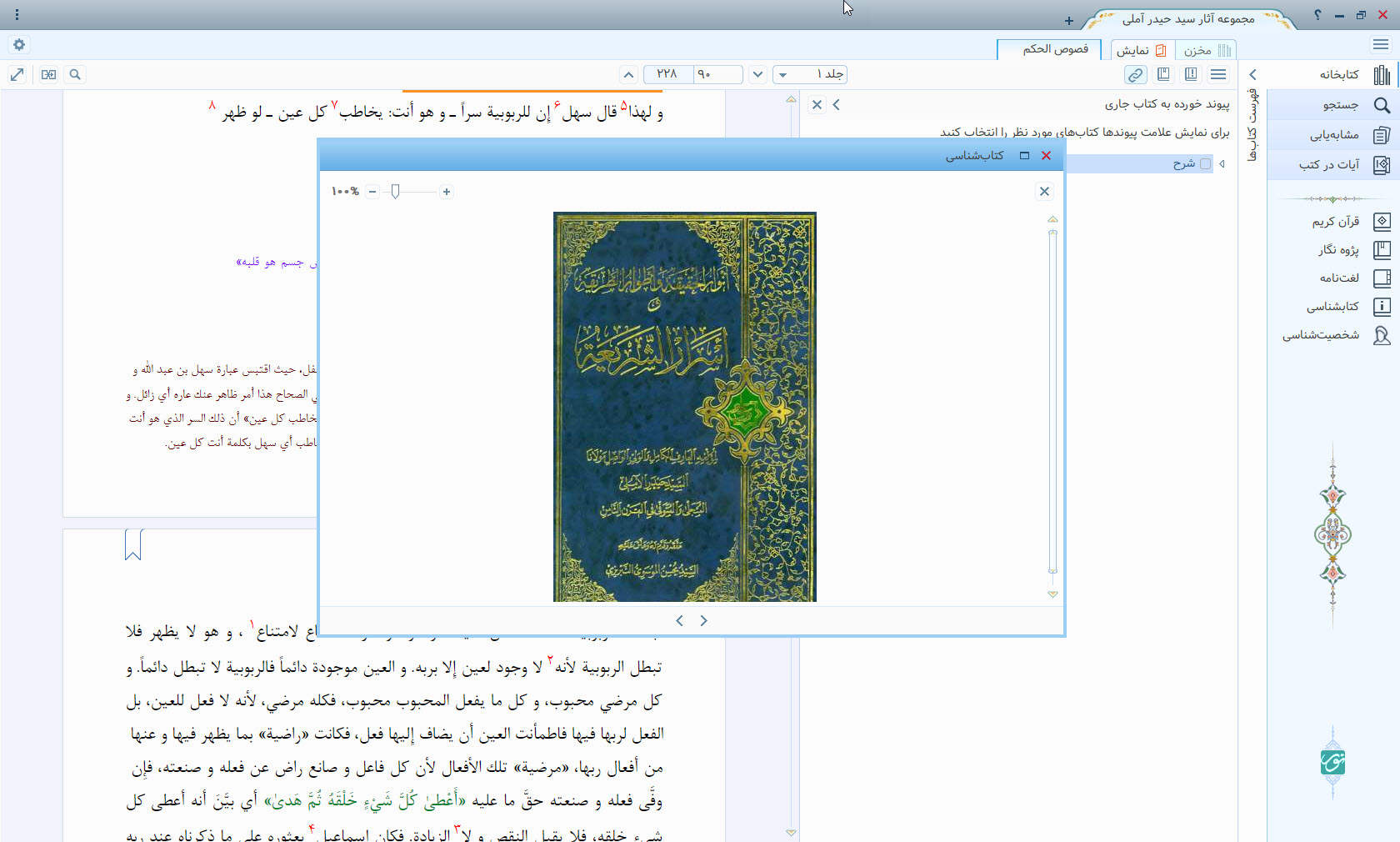
Task: Click the expand fullscreen arrow icon in the toolbar
Action: pyautogui.click(x=17, y=74)
